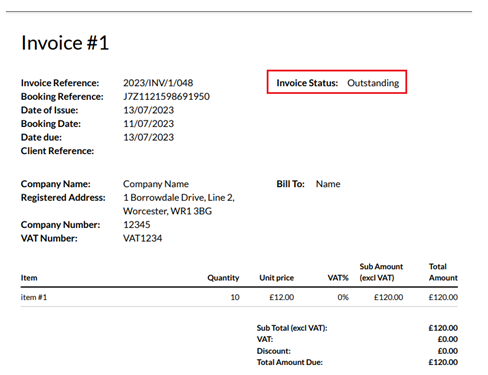Click the Booking Reference label
This screenshot has height=375, width=488.
[62, 96]
